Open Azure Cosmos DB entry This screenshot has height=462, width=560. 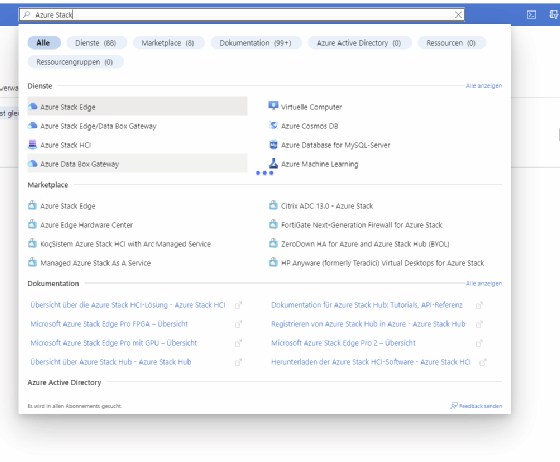point(309,126)
